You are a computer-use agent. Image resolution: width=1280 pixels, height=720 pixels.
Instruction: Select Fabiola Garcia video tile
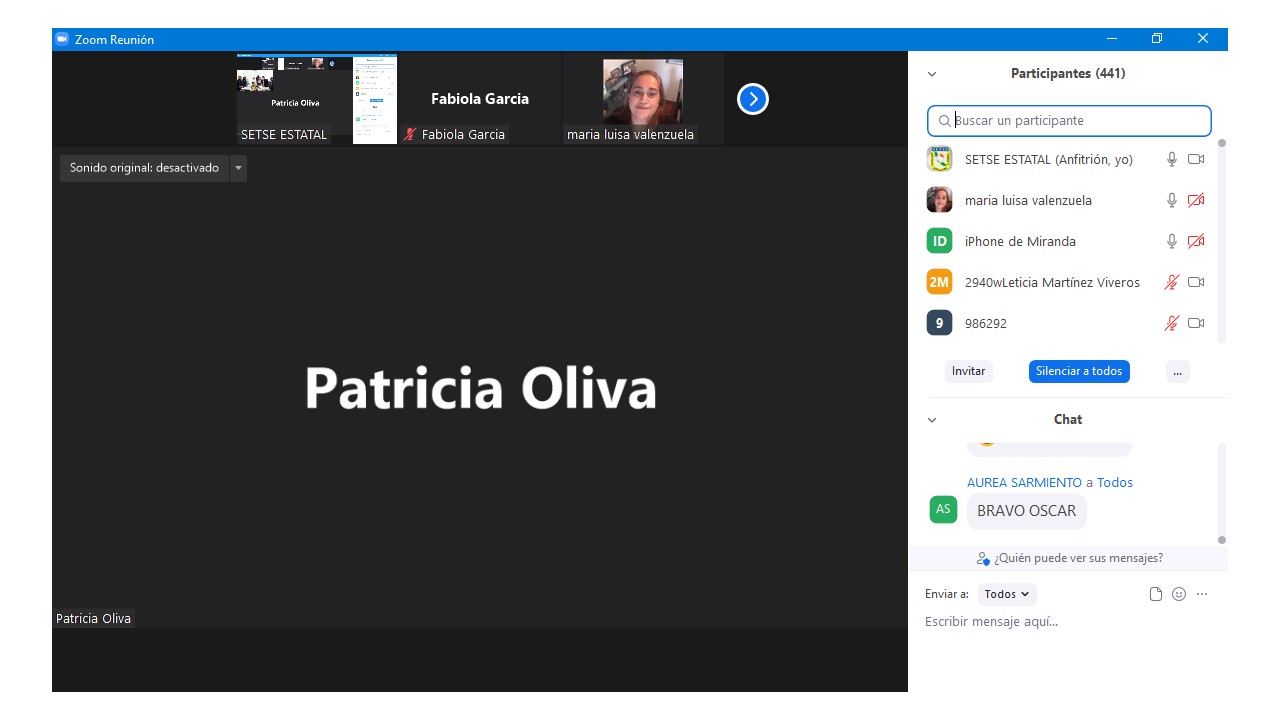tap(480, 99)
